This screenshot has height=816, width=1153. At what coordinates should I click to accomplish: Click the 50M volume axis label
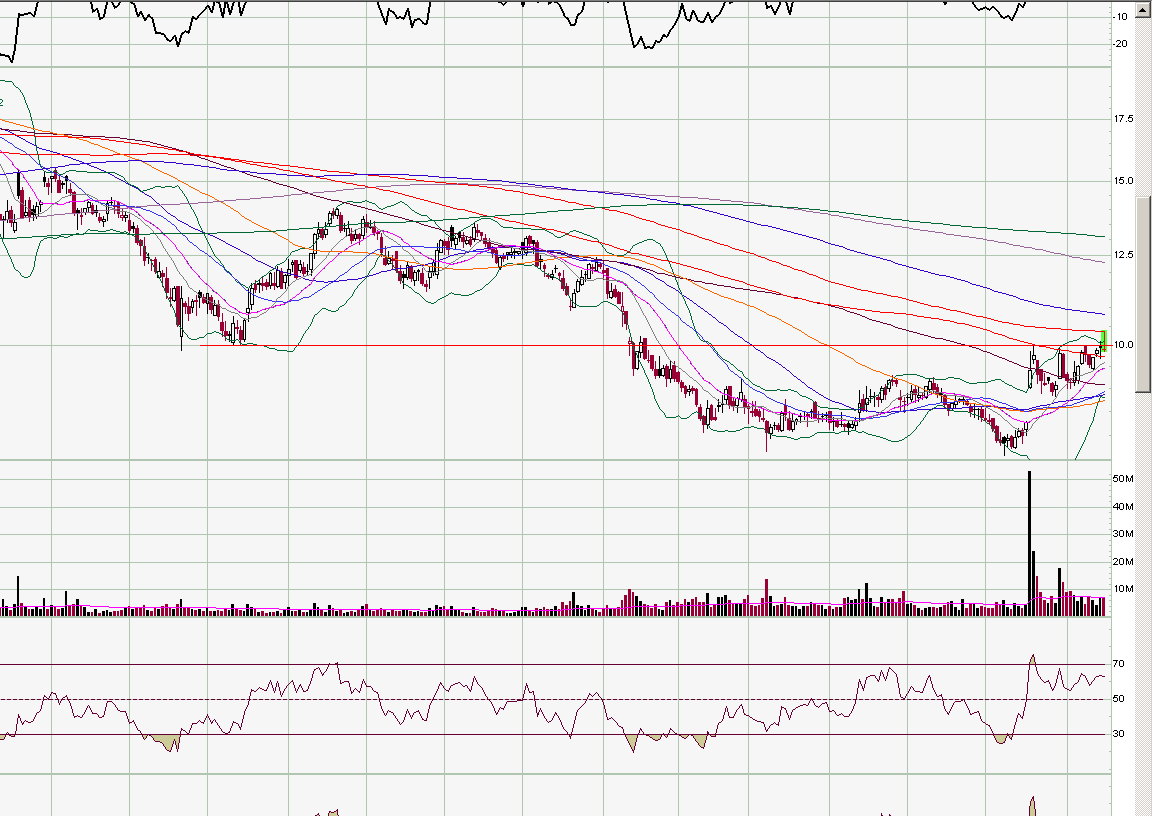(1123, 480)
